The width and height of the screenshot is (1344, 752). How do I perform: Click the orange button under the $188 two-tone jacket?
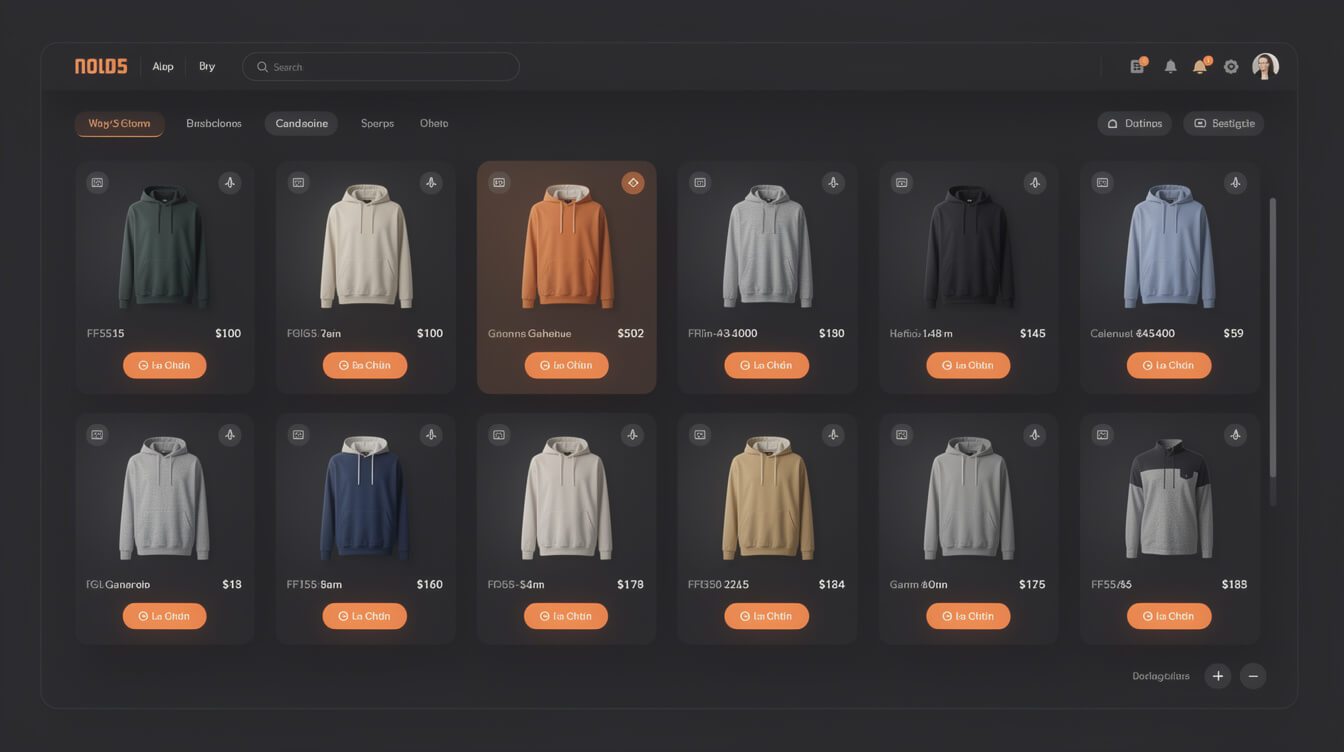[1169, 616]
